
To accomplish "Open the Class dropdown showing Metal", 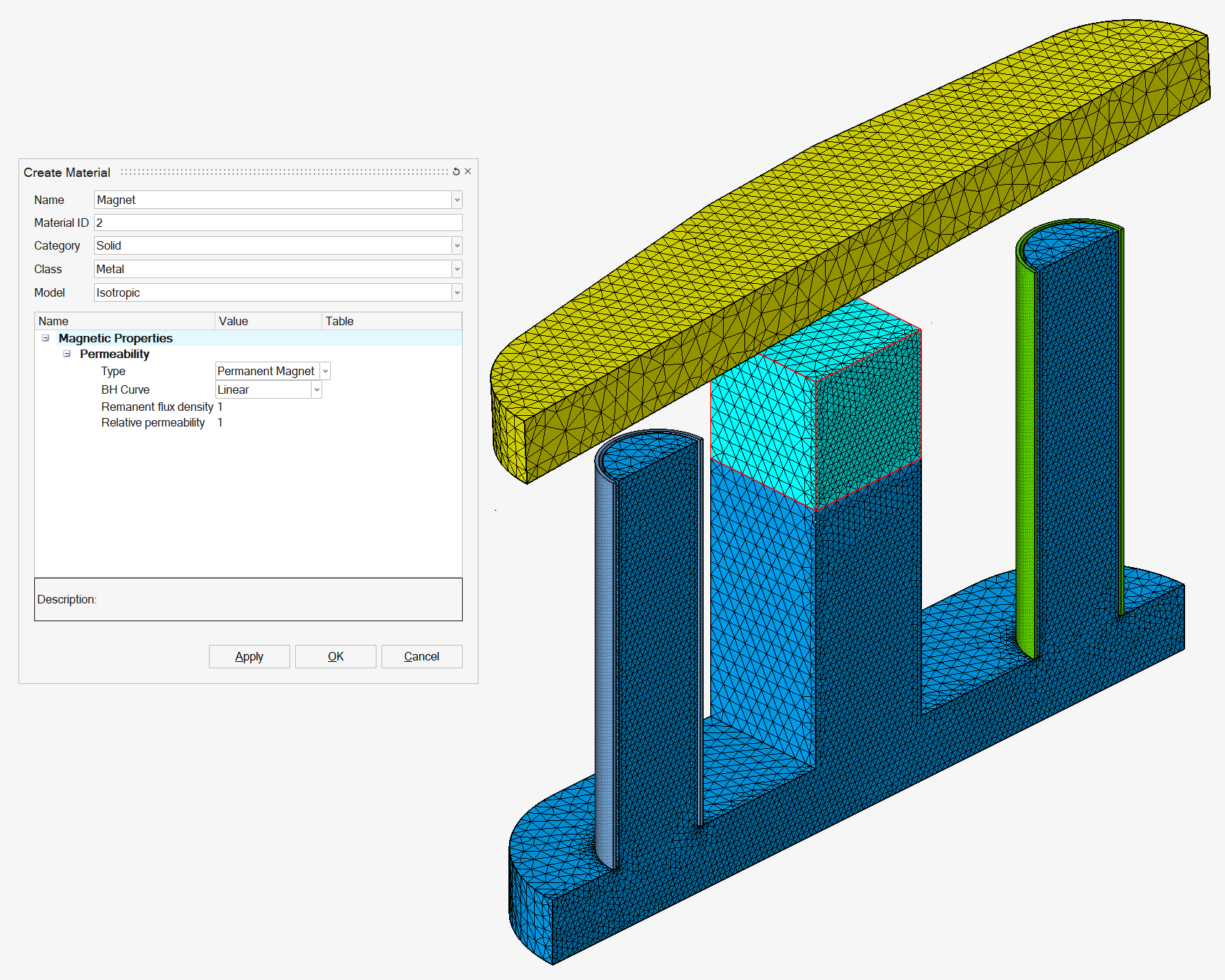I will 457,270.
